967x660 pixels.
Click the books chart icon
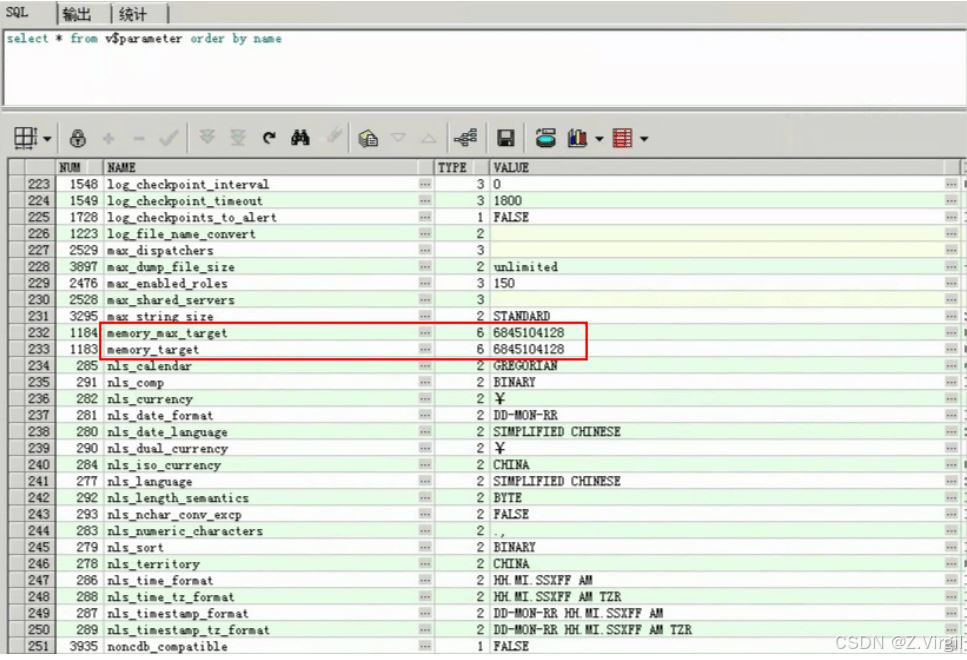(577, 138)
